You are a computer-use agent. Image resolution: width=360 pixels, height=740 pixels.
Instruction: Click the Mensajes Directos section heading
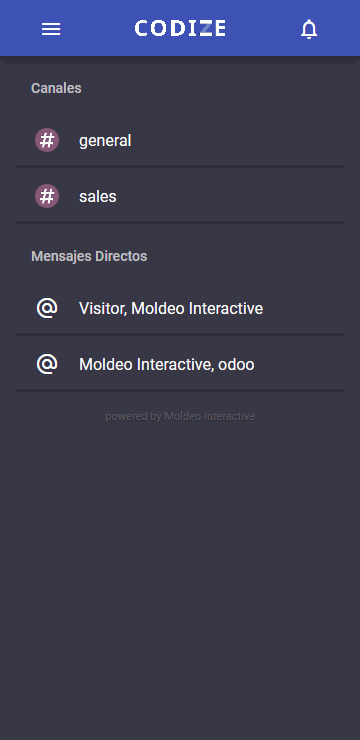tap(89, 256)
